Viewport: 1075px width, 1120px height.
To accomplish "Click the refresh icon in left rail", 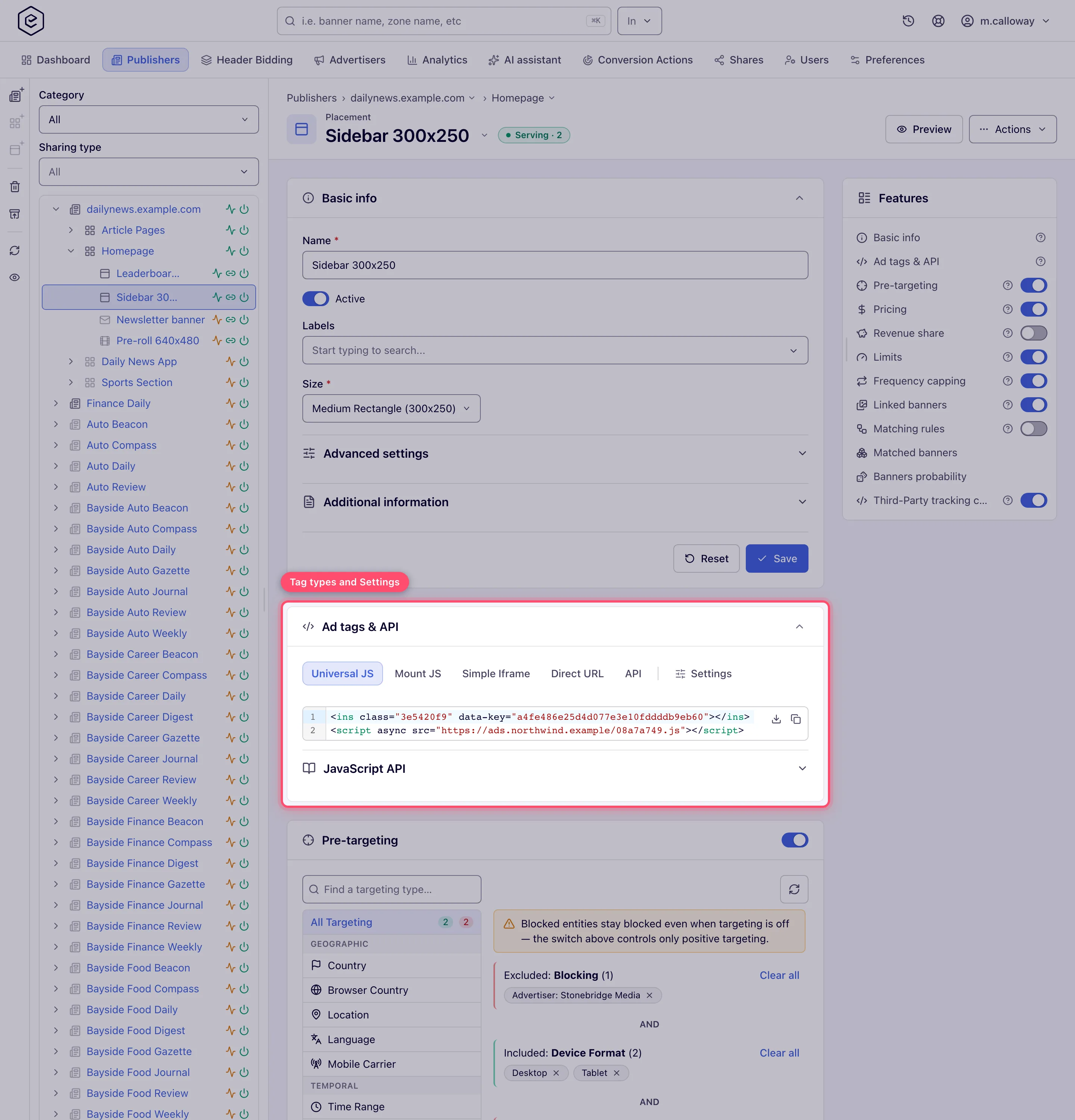I will [15, 250].
